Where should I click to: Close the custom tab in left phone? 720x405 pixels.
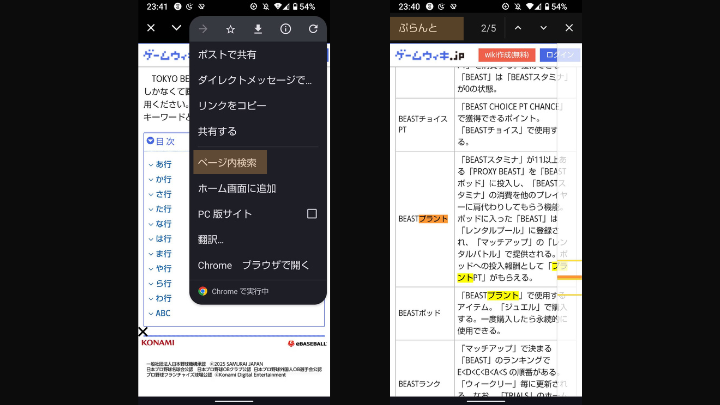(151, 28)
